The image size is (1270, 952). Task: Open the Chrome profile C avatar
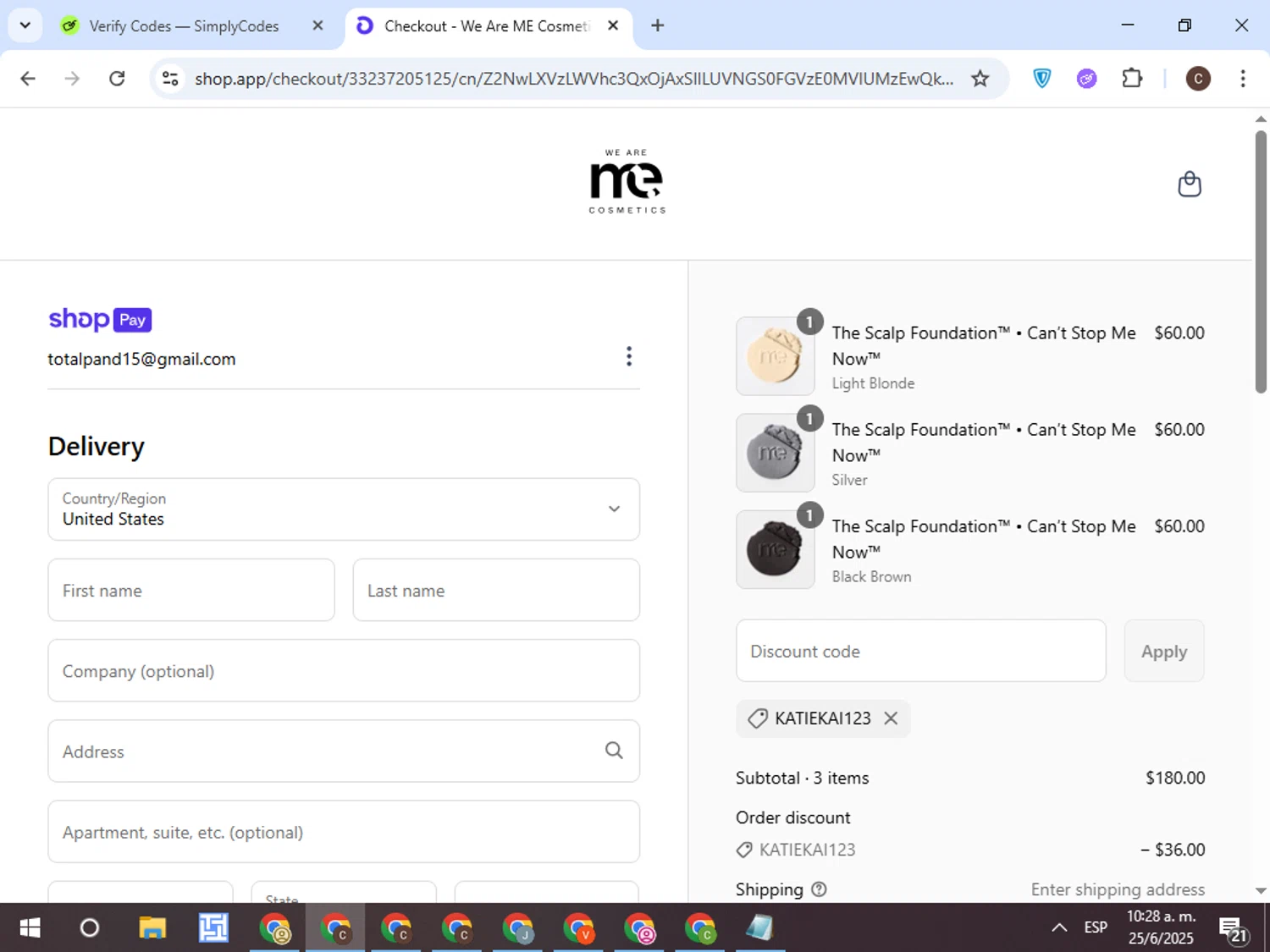(1197, 79)
